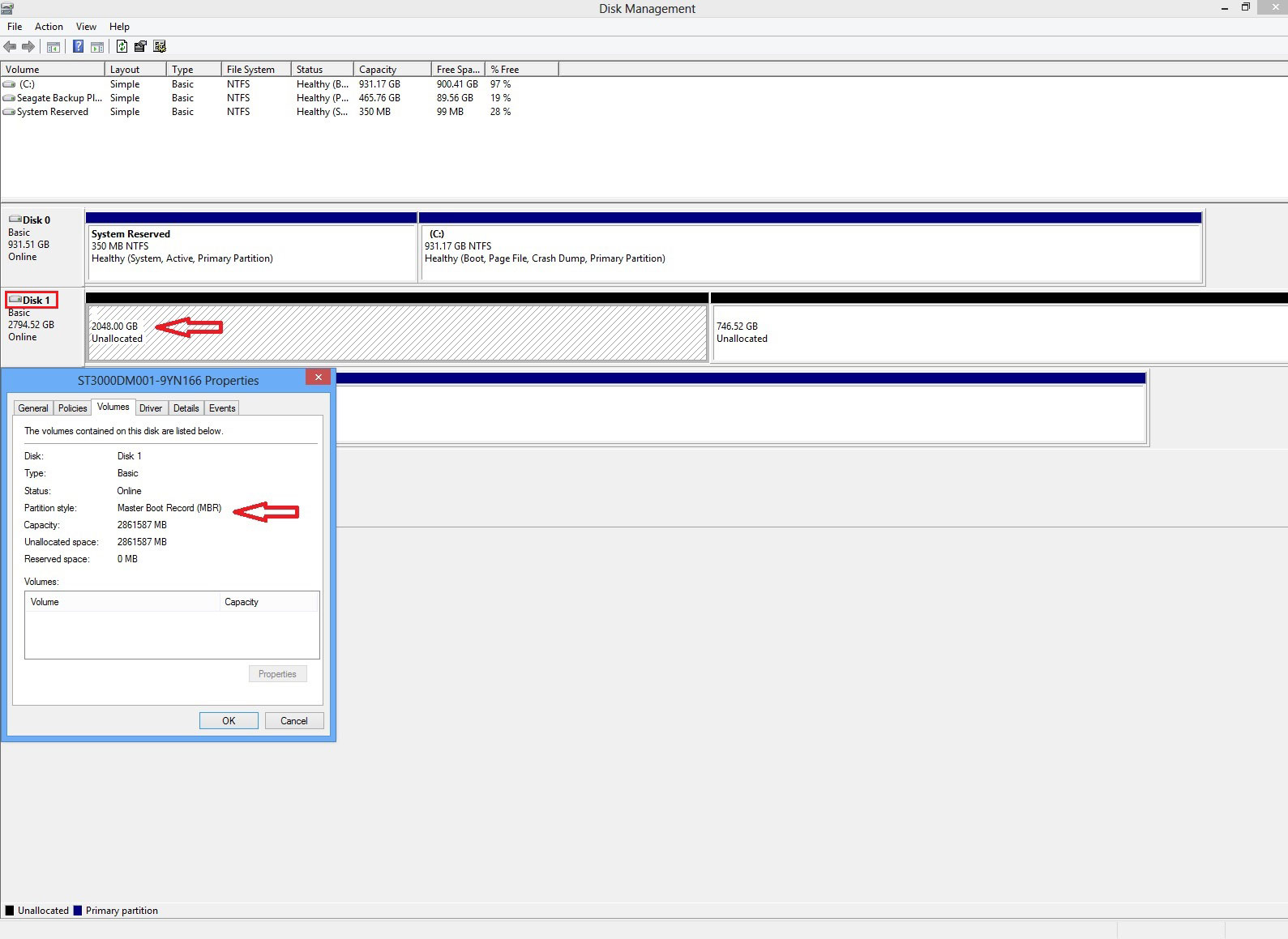The height and width of the screenshot is (939, 1288).
Task: Open the View menu
Action: pyautogui.click(x=86, y=27)
